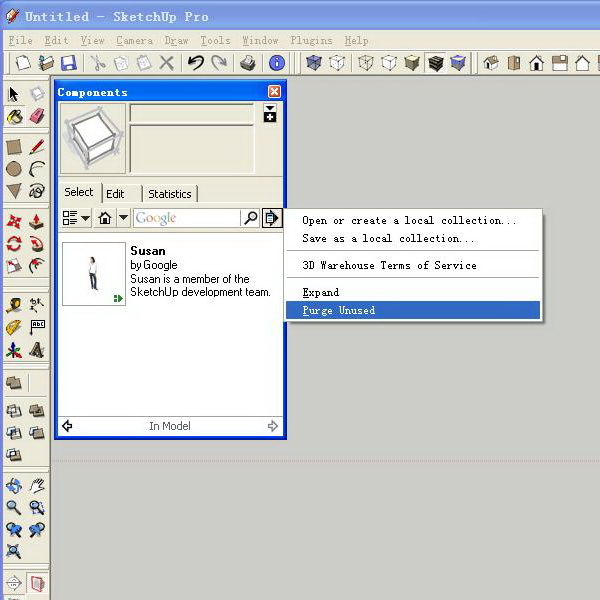Select the Circle tool
Screen dimensions: 600x600
point(14,169)
